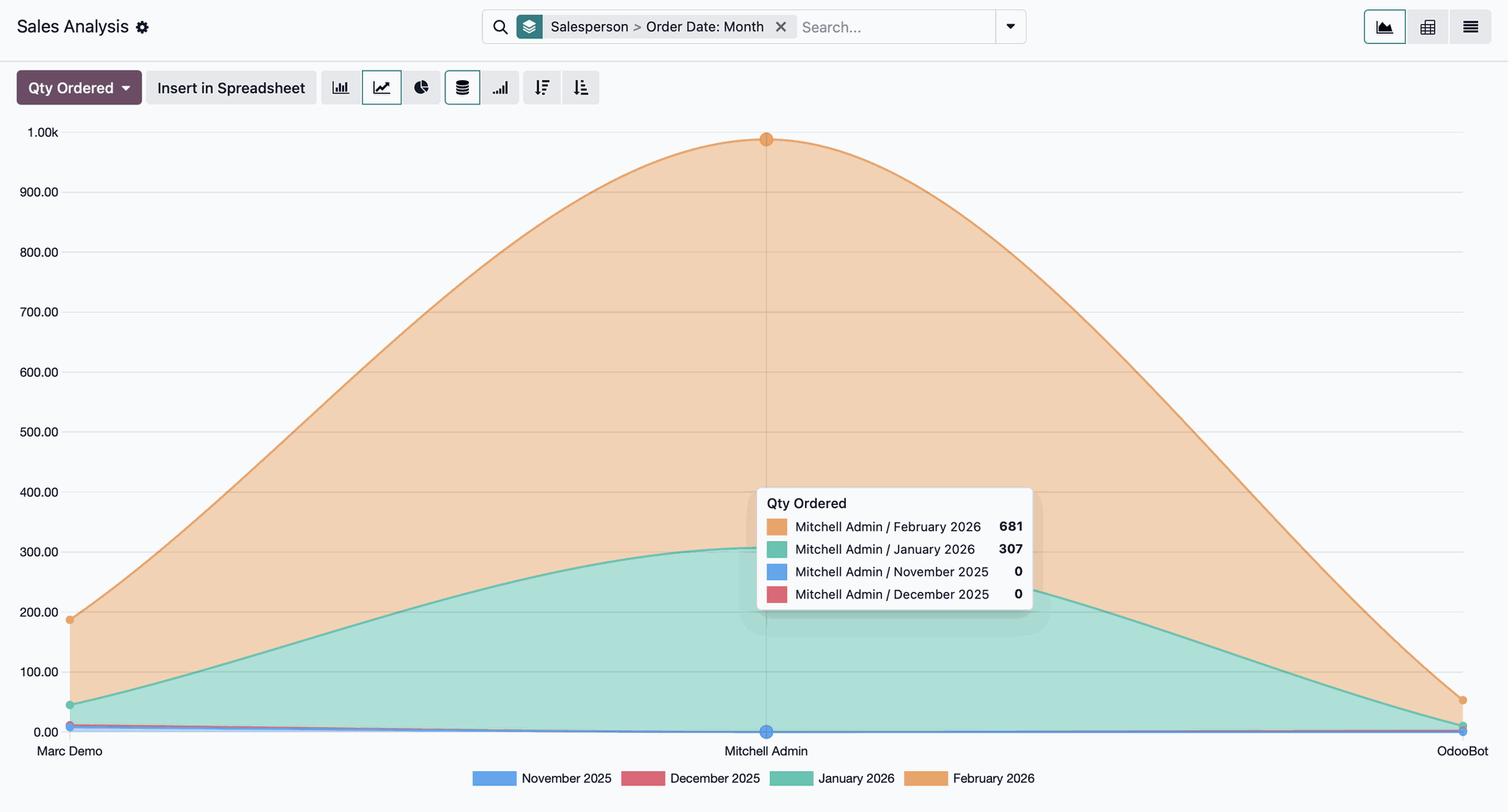Click the Salesperson group-by facet icon
The height and width of the screenshot is (812, 1508).
coord(529,27)
